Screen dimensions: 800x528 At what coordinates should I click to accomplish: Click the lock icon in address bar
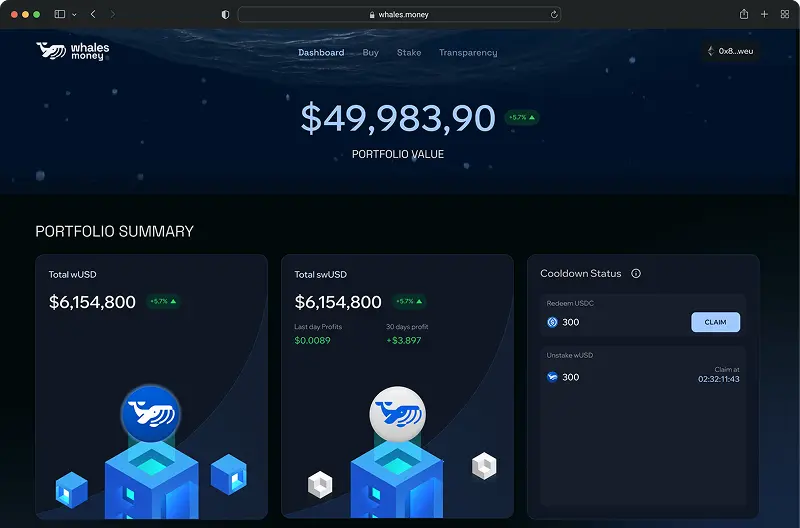pyautogui.click(x=372, y=15)
